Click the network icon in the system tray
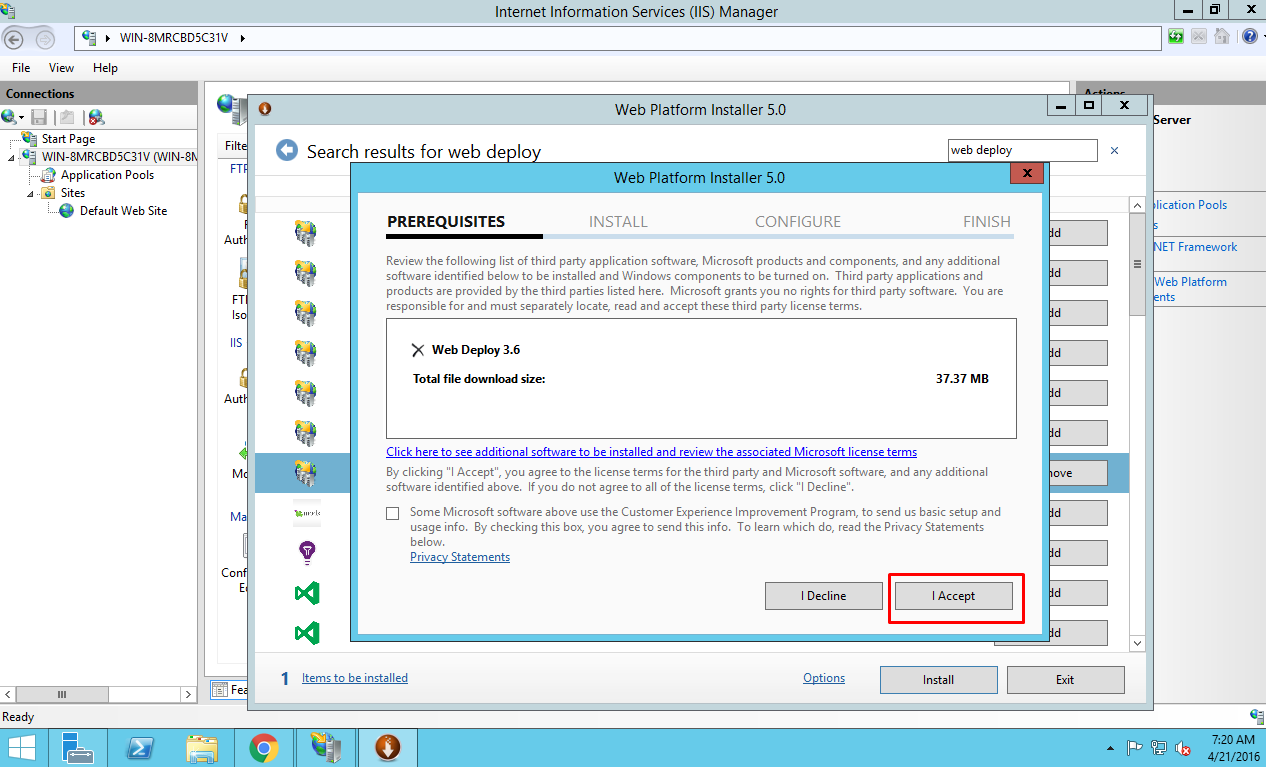 point(1159,747)
